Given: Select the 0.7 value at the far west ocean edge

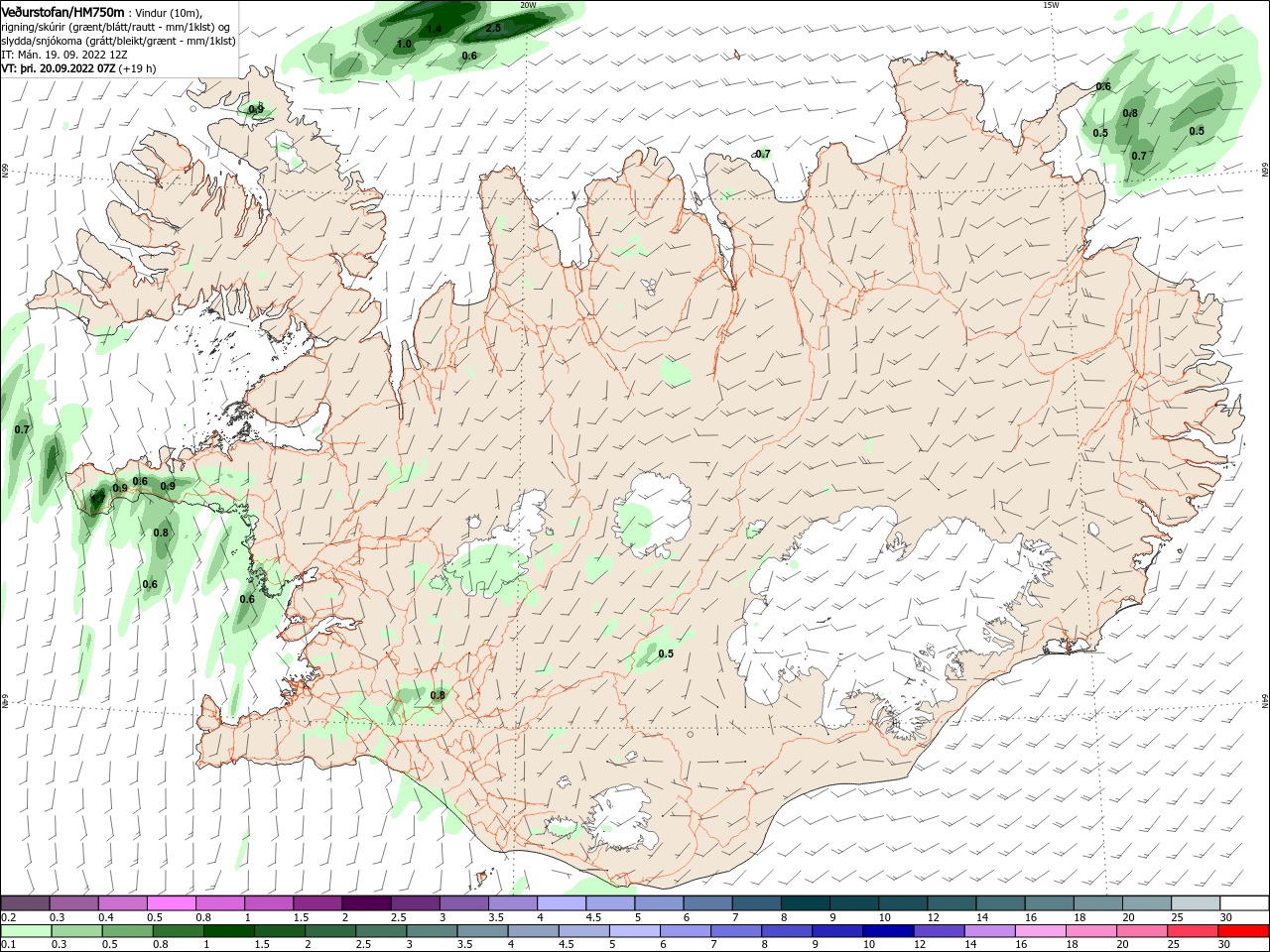Looking at the screenshot, I should click(22, 429).
